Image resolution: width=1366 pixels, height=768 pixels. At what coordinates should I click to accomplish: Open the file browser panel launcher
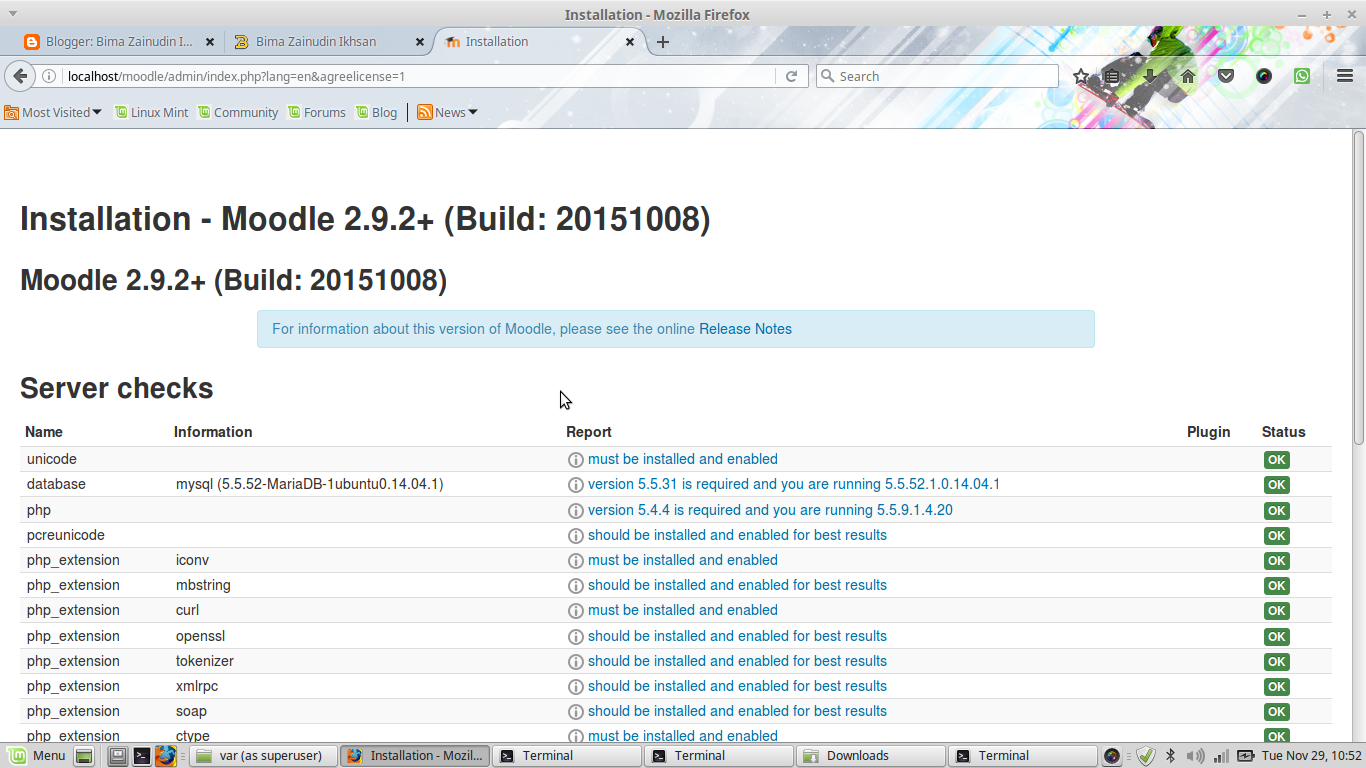(118, 756)
